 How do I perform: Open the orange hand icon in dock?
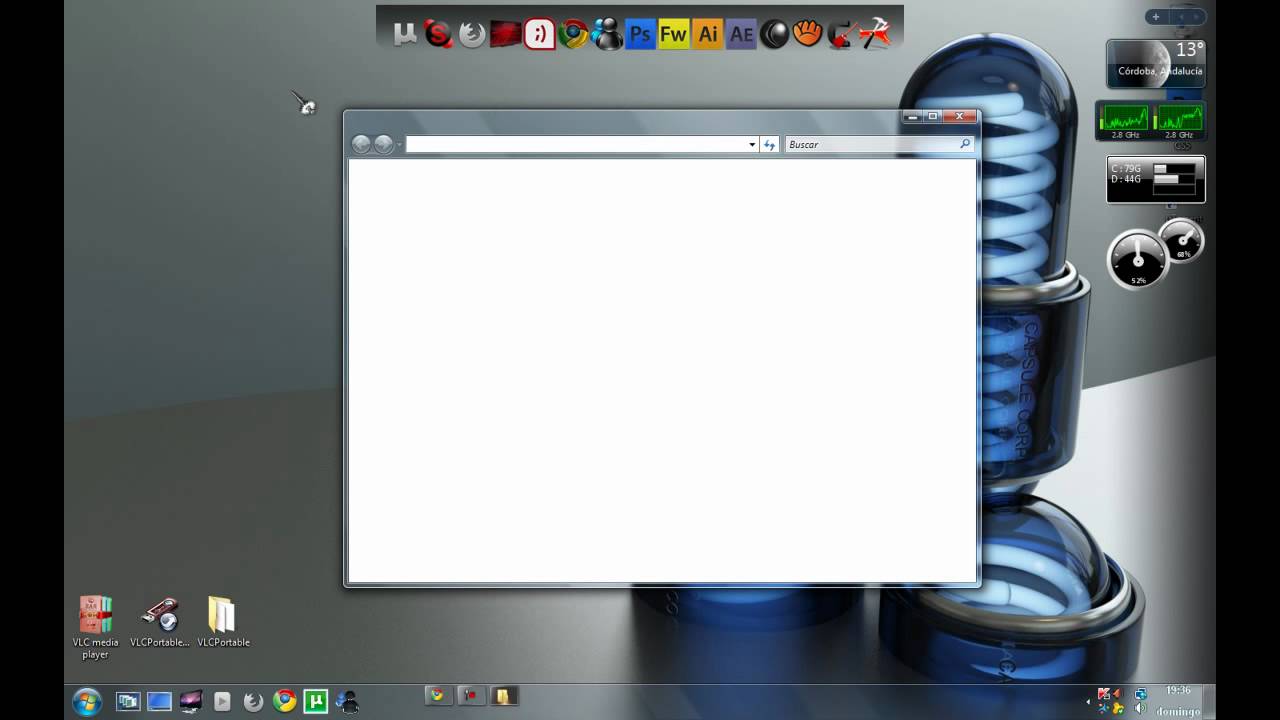click(x=808, y=35)
